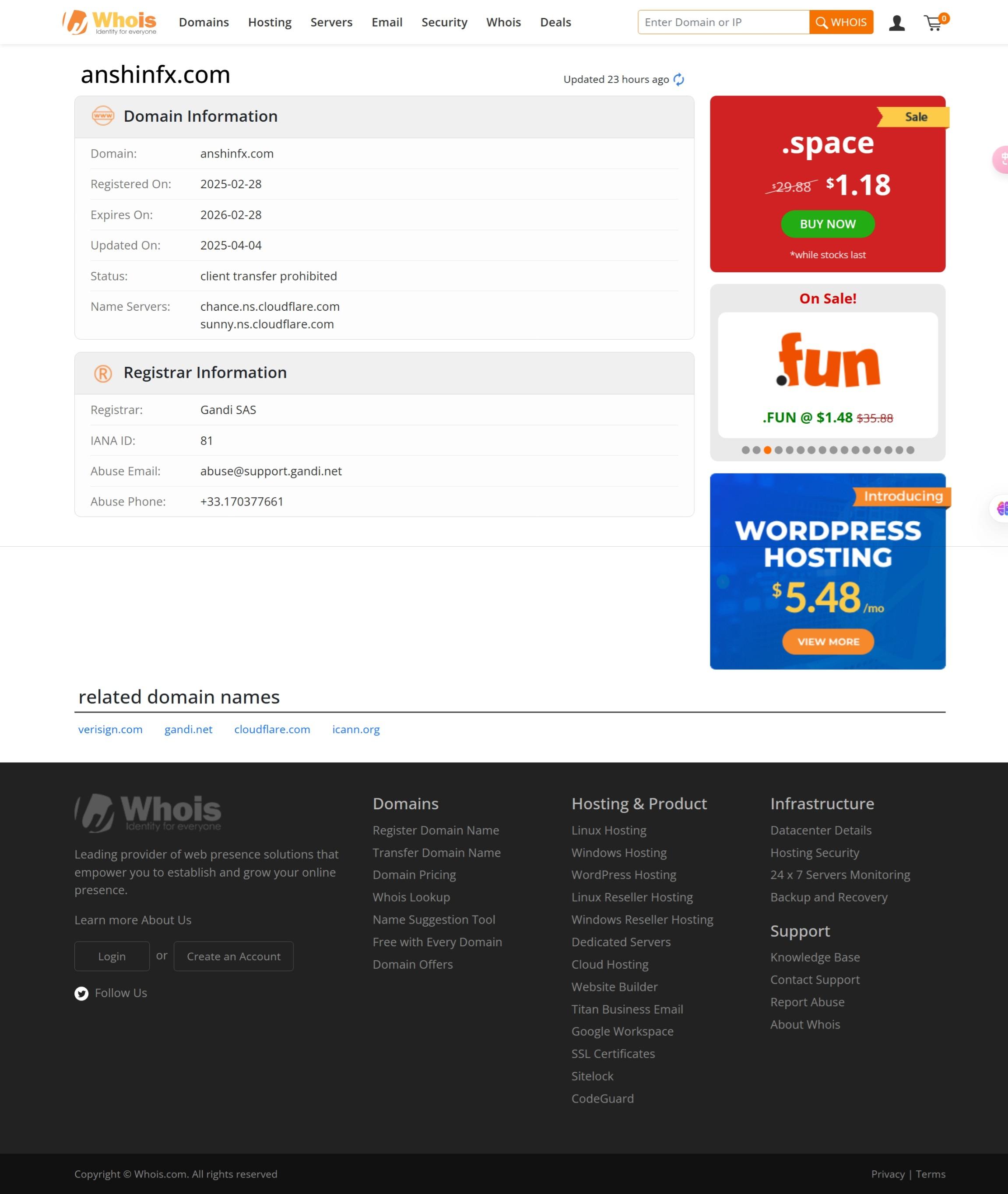This screenshot has height=1194, width=1008.
Task: Open Linux Hosting link
Action: coord(608,830)
